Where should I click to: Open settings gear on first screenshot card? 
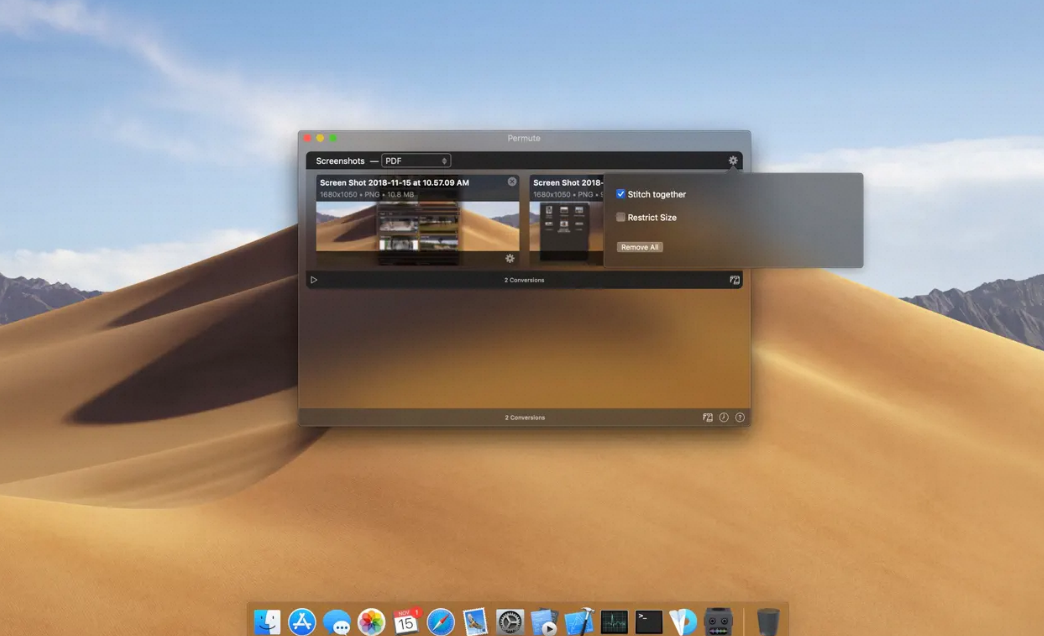[509, 258]
